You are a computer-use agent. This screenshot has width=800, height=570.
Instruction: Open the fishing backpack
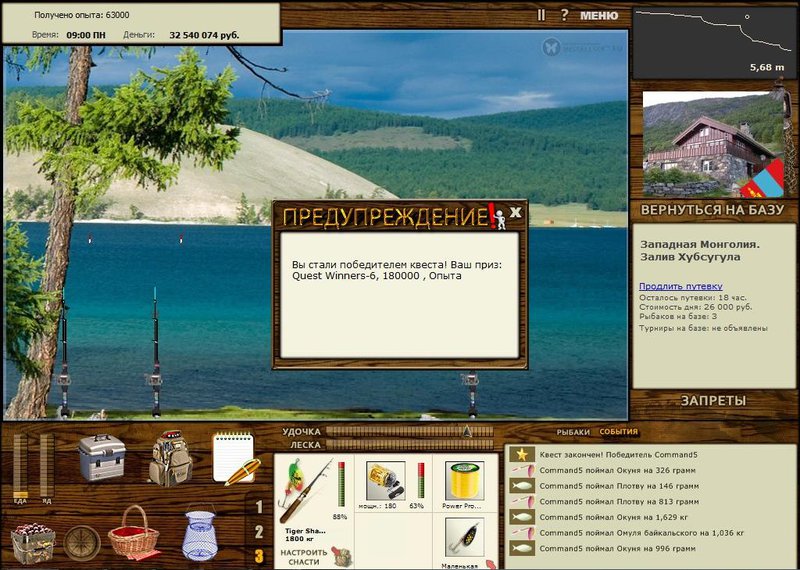pyautogui.click(x=170, y=458)
